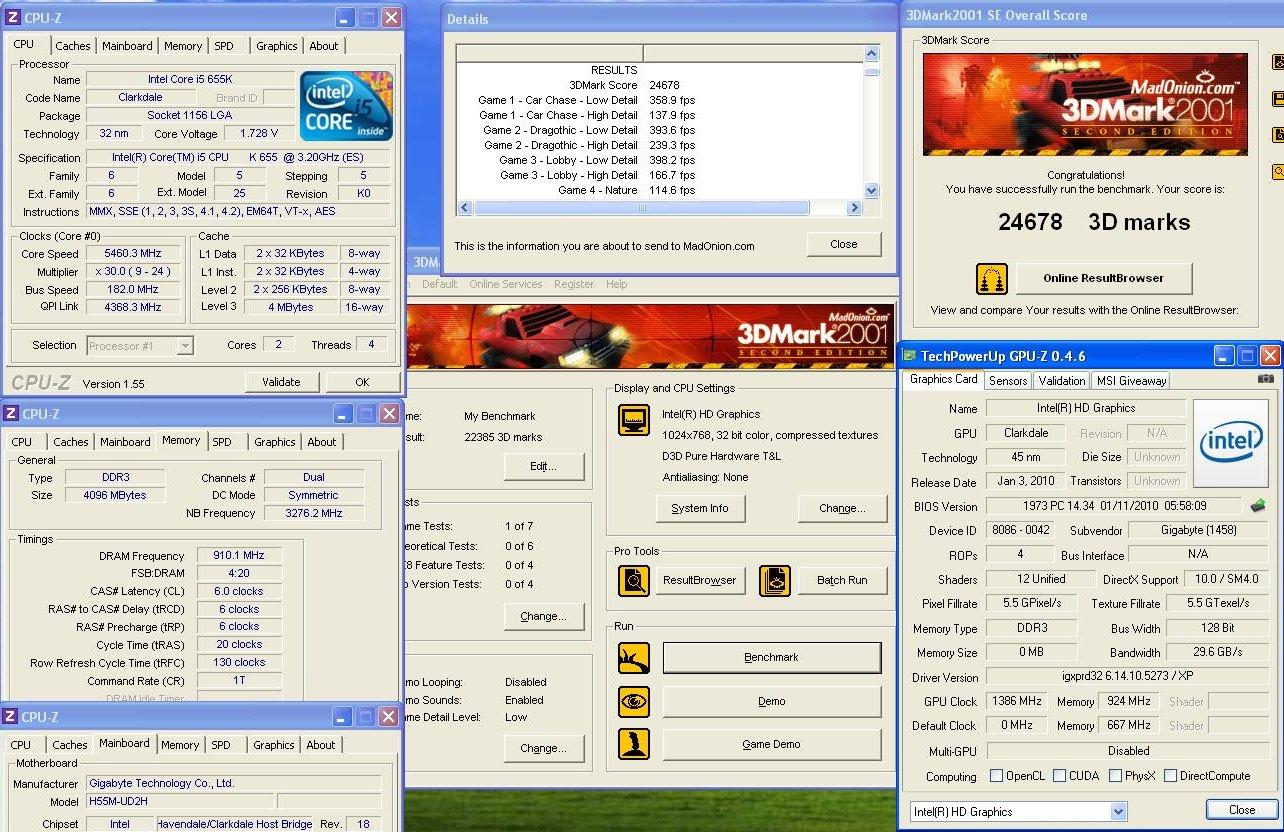Click the DRAM Frequency value 910.1 MHz
The height and width of the screenshot is (832, 1284).
[x=239, y=556]
